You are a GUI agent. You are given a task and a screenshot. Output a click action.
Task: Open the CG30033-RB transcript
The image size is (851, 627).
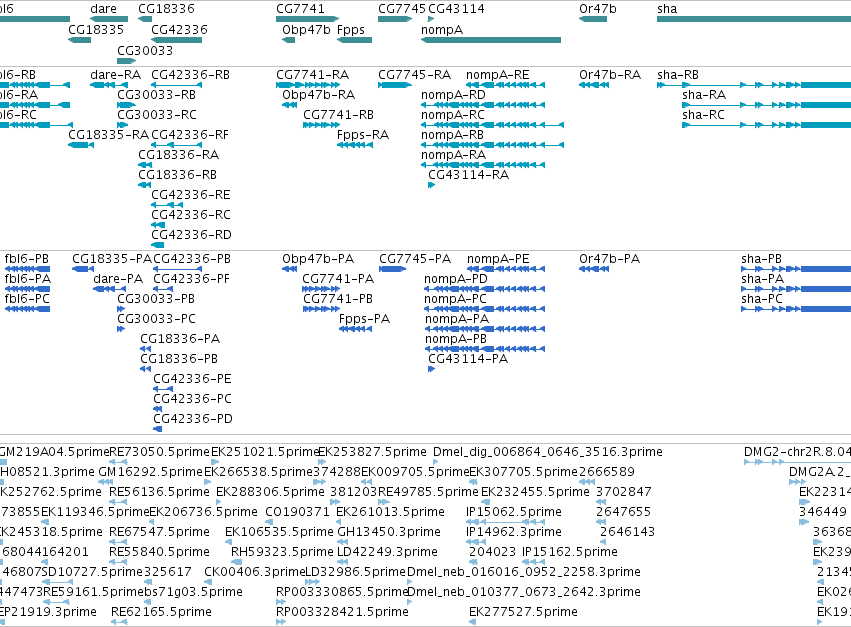click(x=126, y=105)
